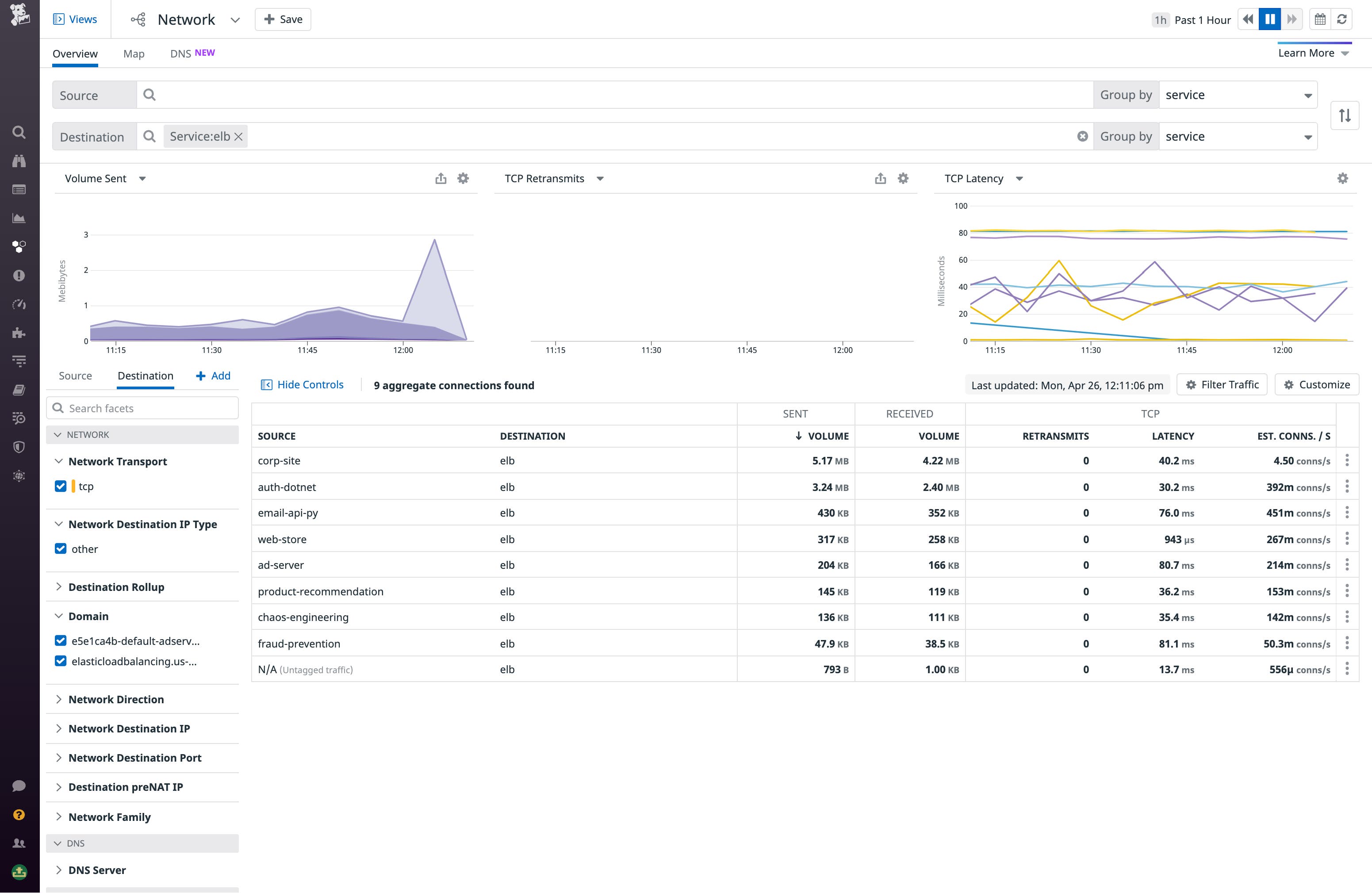This screenshot has width=1372, height=893.
Task: Open the help question-mark icon at sidebar bottom
Action: point(19,815)
